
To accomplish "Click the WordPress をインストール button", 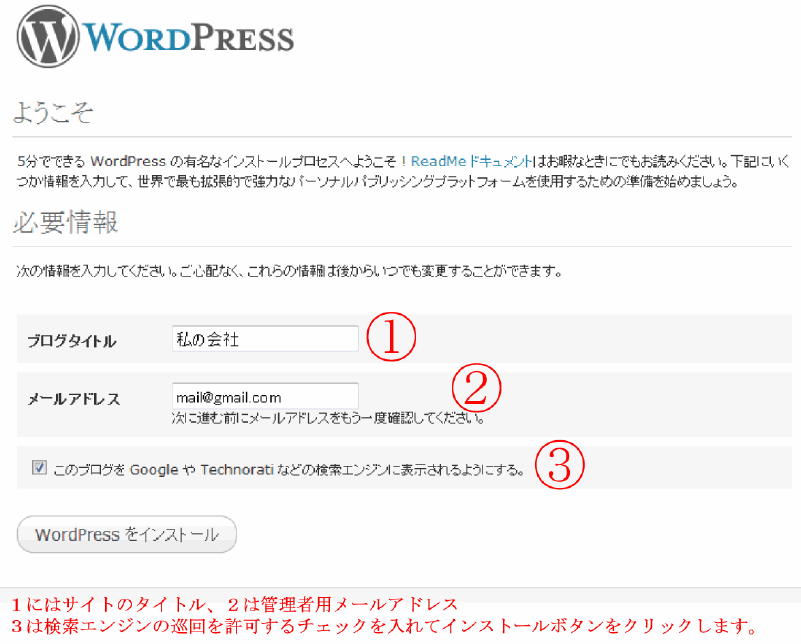I will (127, 534).
